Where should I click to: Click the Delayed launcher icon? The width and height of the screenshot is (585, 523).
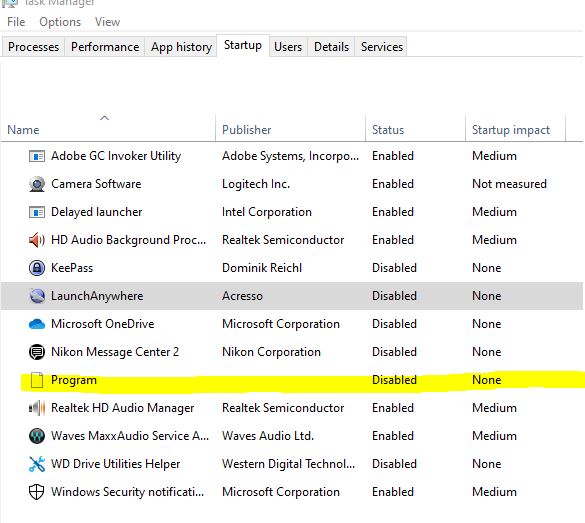click(37, 212)
